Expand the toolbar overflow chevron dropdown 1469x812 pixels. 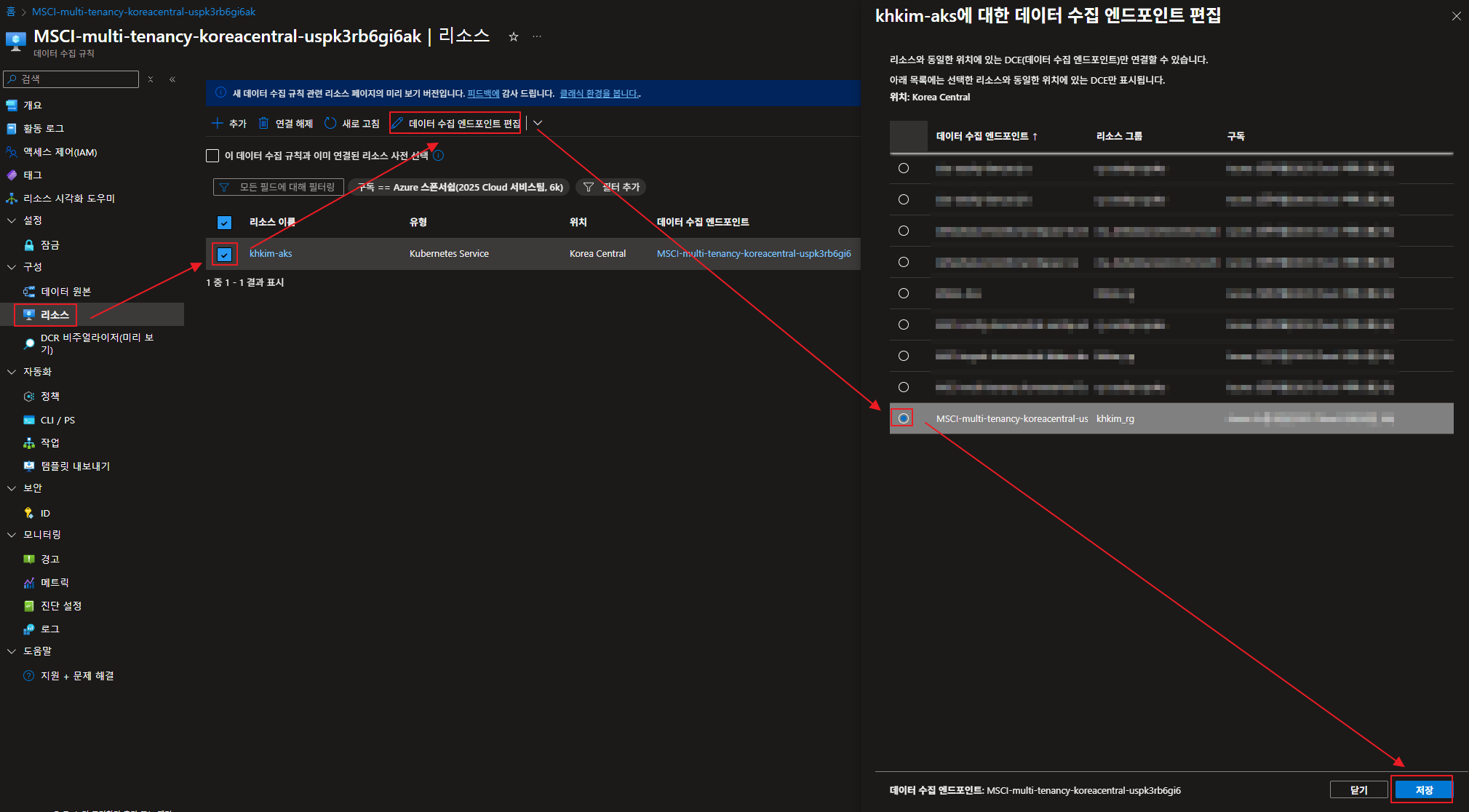[x=538, y=123]
